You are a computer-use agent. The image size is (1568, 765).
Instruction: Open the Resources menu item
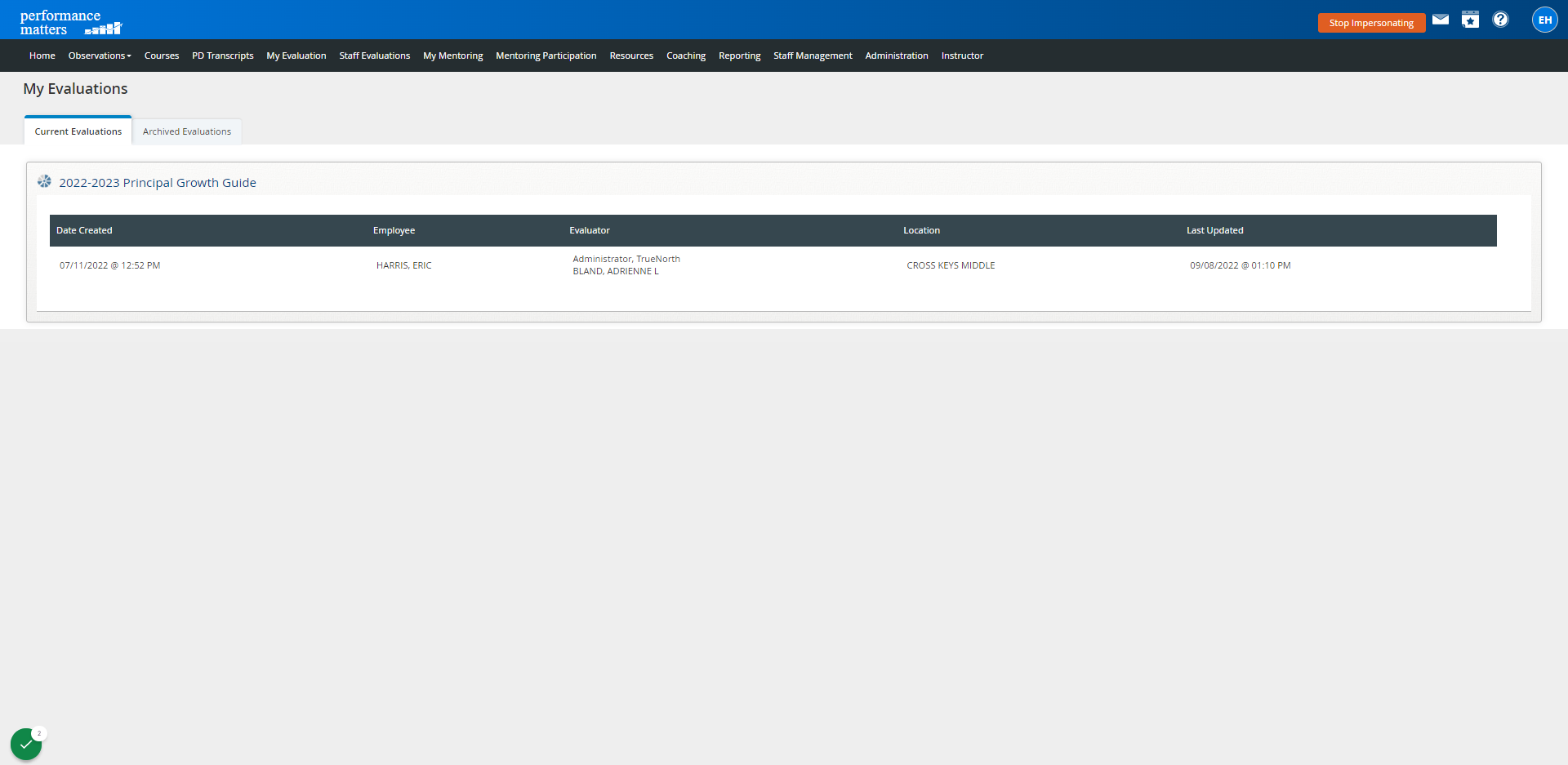(x=631, y=56)
